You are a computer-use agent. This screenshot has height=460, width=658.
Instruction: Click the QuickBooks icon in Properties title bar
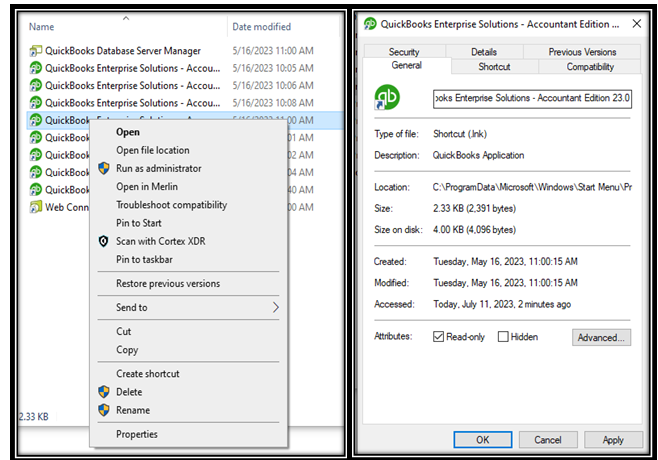point(370,24)
